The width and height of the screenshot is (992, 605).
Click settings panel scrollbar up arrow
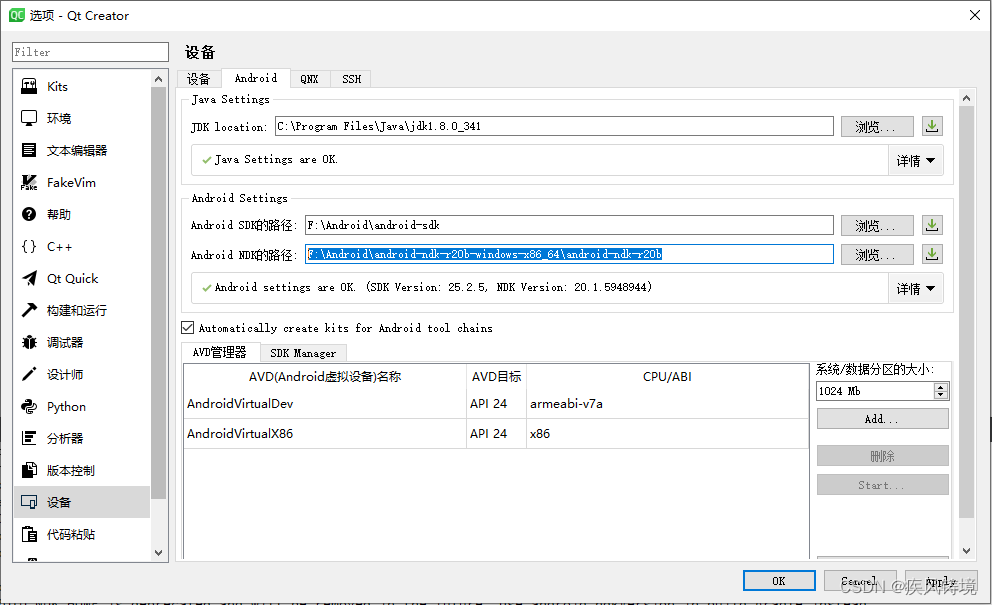click(966, 98)
